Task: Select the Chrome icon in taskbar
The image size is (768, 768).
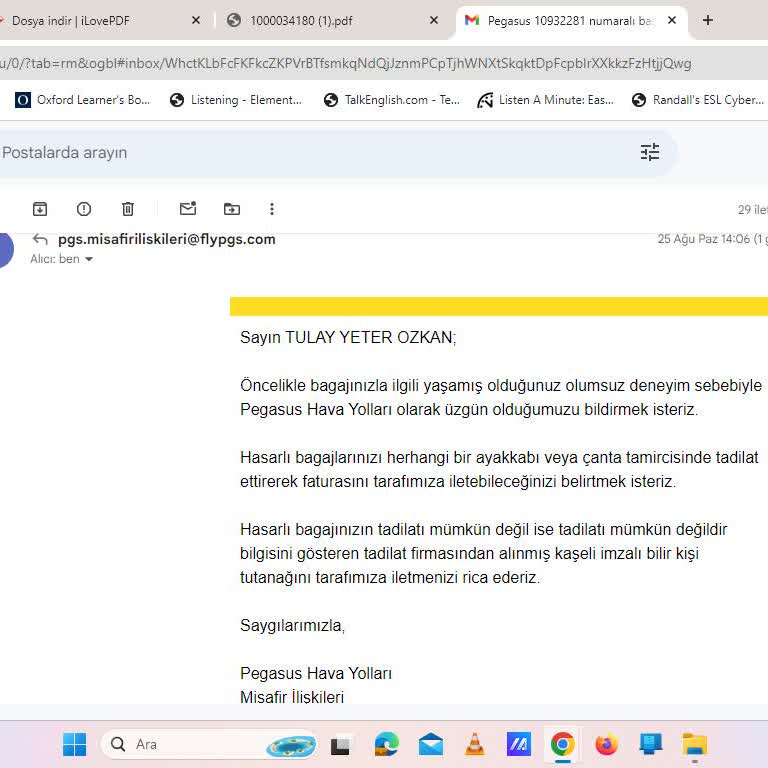Action: point(562,744)
